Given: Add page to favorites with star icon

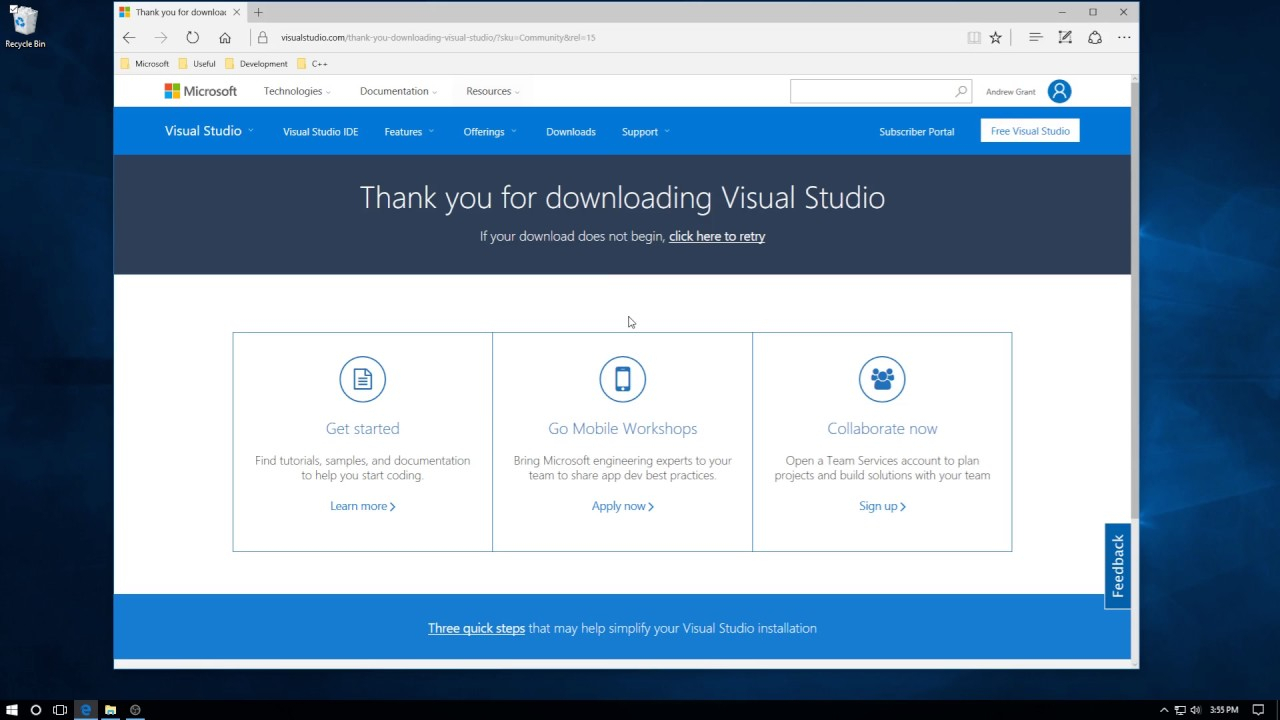Looking at the screenshot, I should (x=996, y=38).
